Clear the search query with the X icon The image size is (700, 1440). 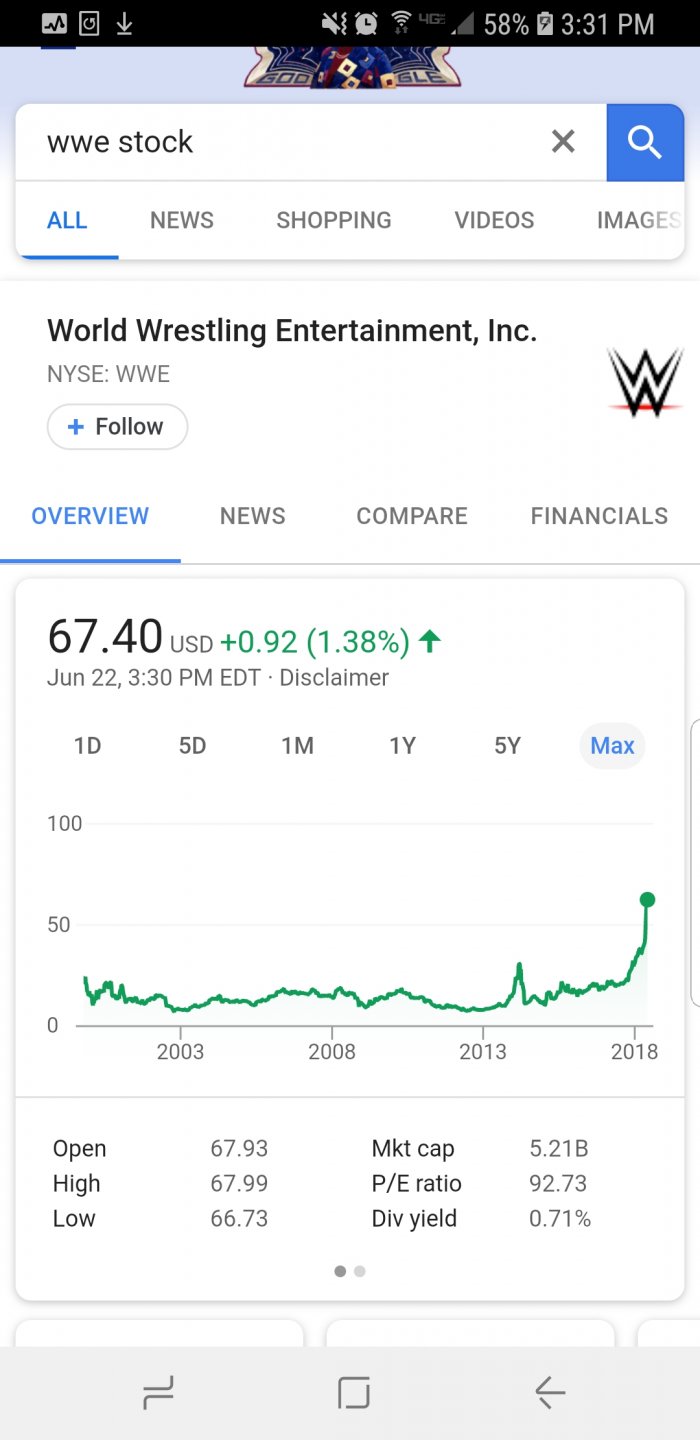coord(563,142)
